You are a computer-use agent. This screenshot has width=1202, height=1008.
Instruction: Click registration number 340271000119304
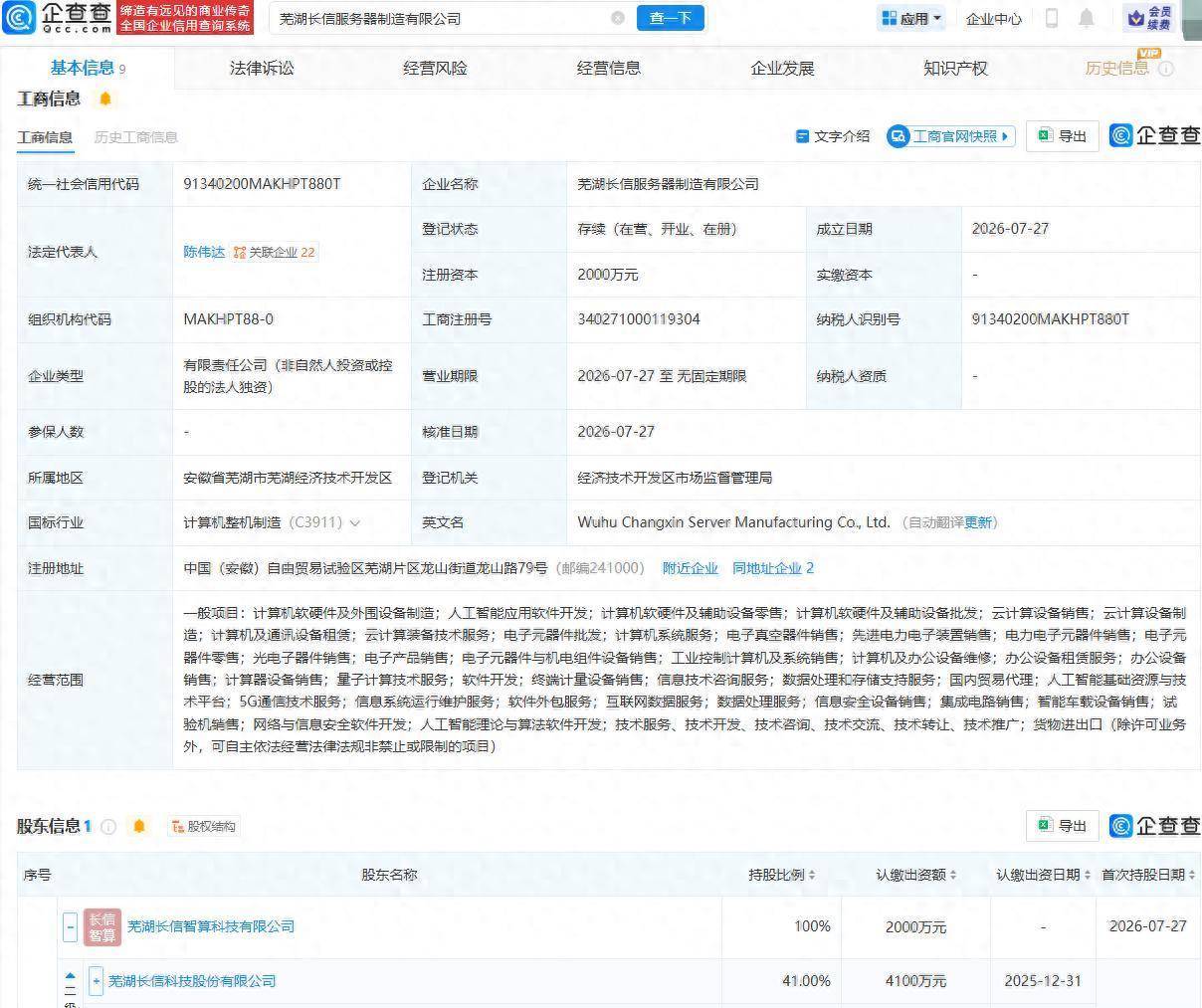point(639,319)
